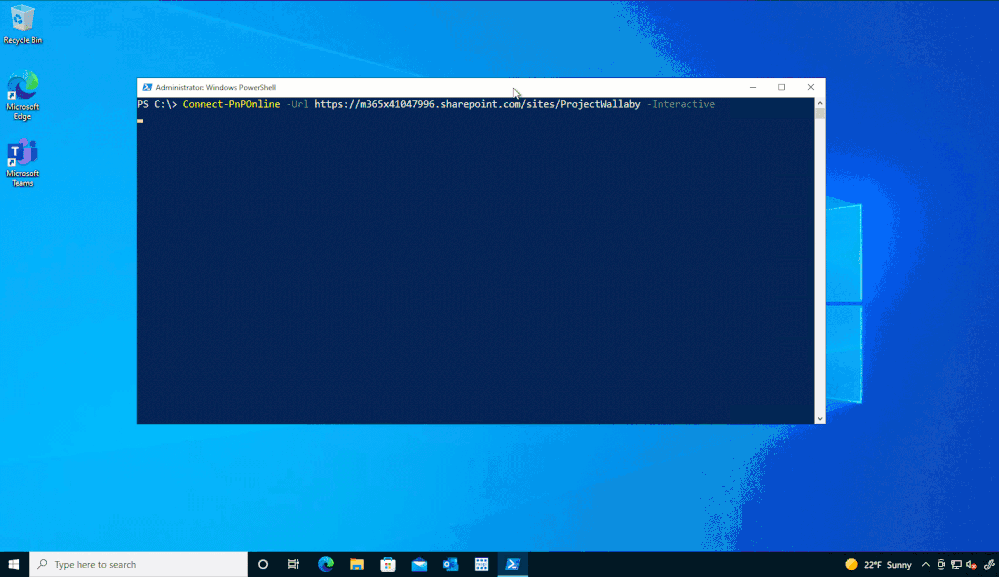
Task: Click the pen/link tray icon
Action: pos(989,564)
